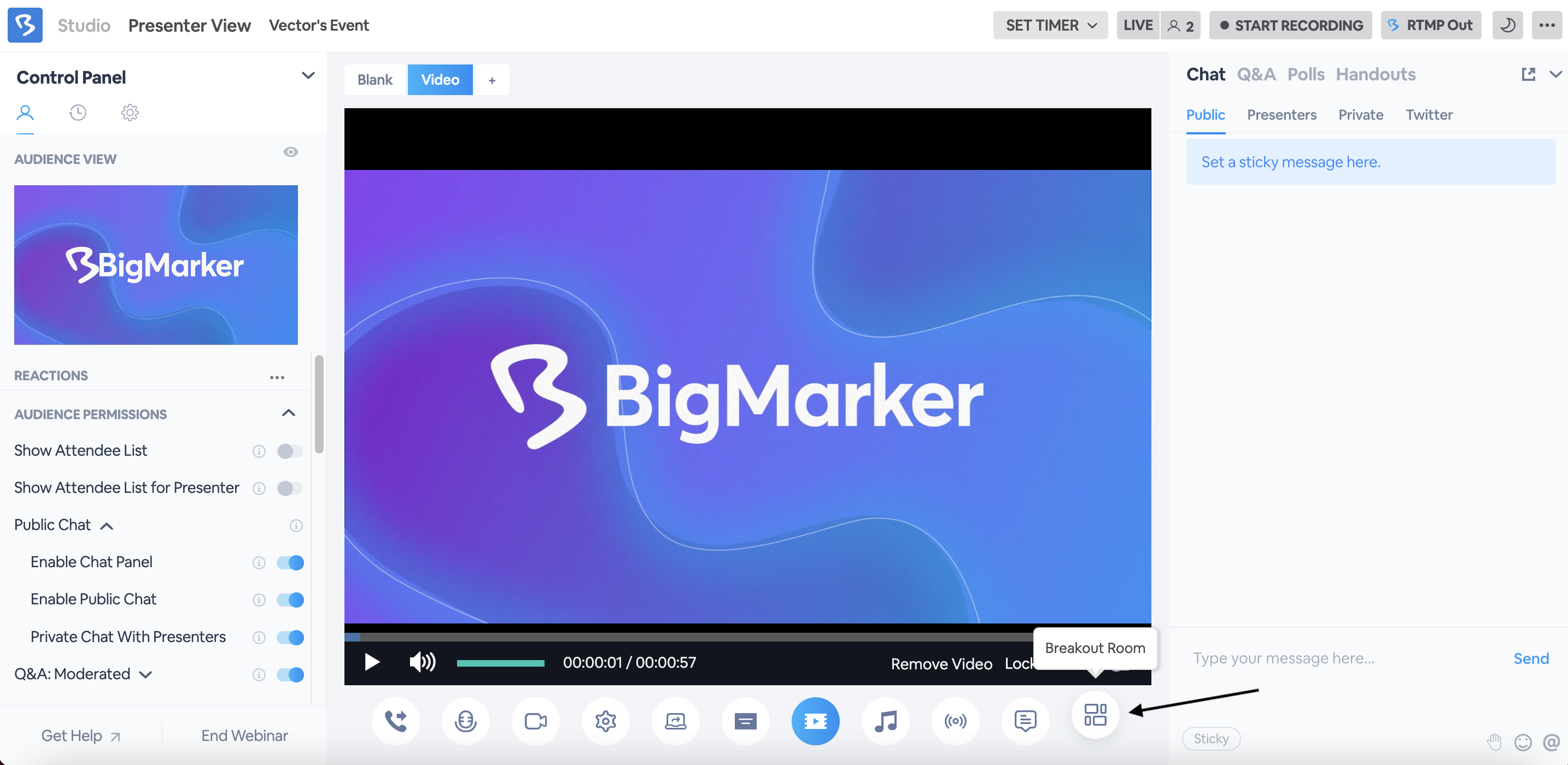Click the blue video share icon
The width and height of the screenshot is (1568, 765).
(x=816, y=721)
